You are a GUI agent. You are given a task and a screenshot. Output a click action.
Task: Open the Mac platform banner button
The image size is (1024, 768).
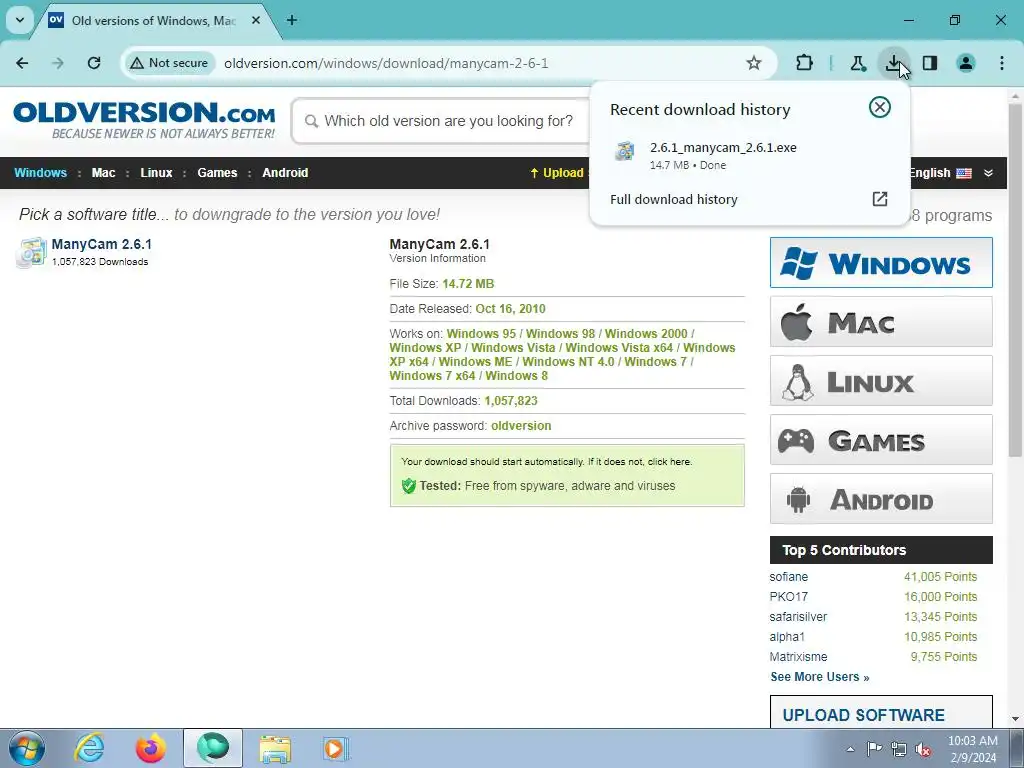pyautogui.click(x=881, y=322)
